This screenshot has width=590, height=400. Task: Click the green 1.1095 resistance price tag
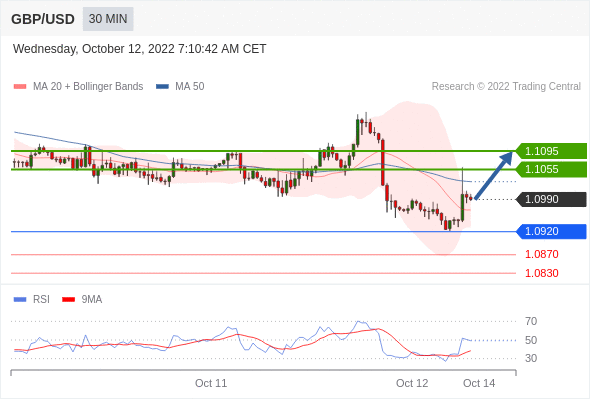[x=551, y=151]
